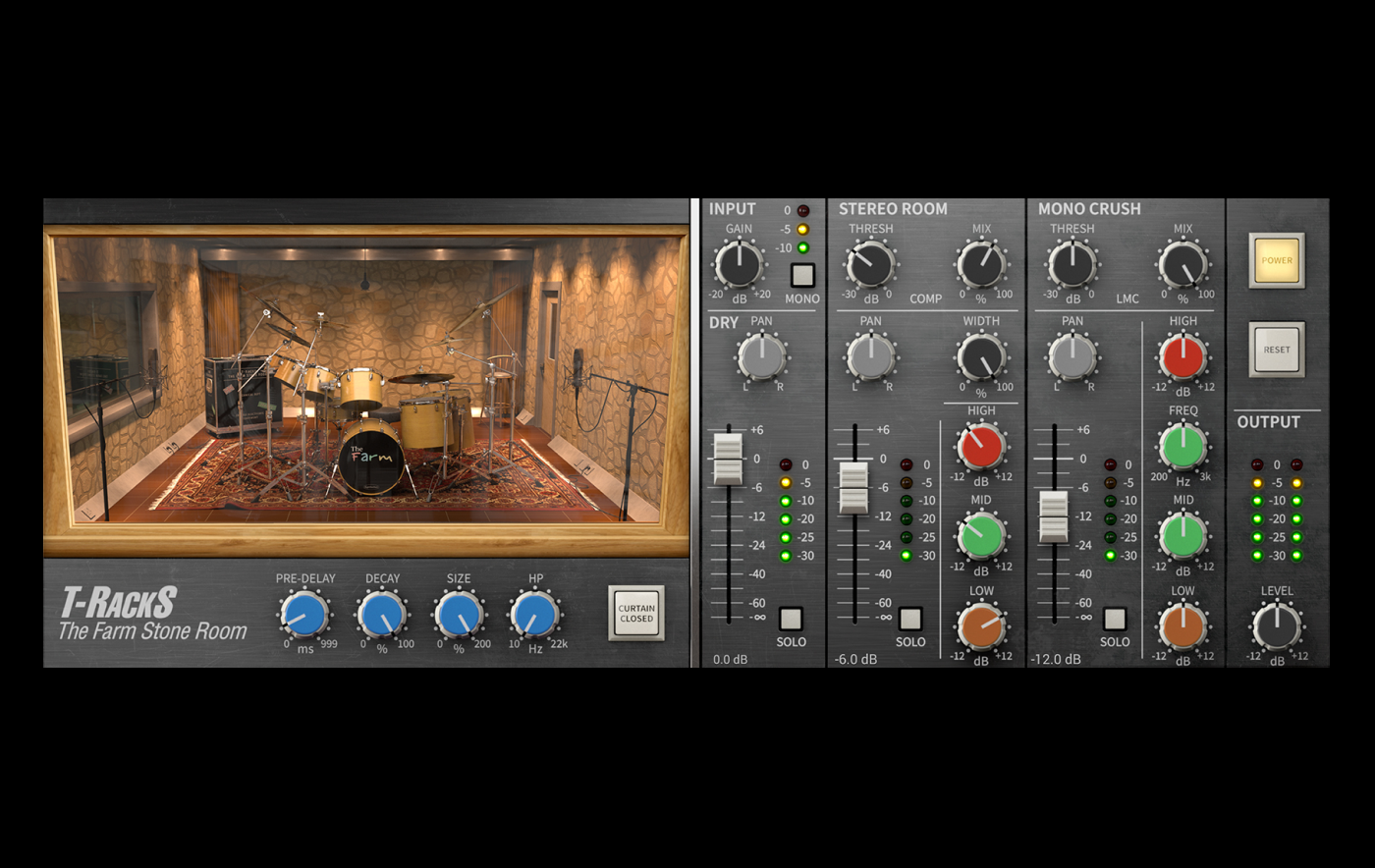Click the MONO CRUSH fader handle
Image resolution: width=1375 pixels, height=868 pixels.
[x=1054, y=516]
